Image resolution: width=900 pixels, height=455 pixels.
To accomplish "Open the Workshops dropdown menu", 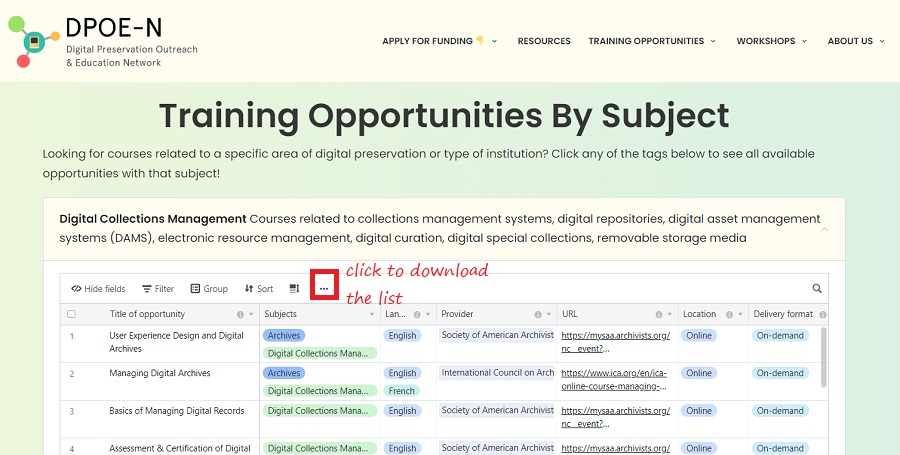I will [772, 41].
